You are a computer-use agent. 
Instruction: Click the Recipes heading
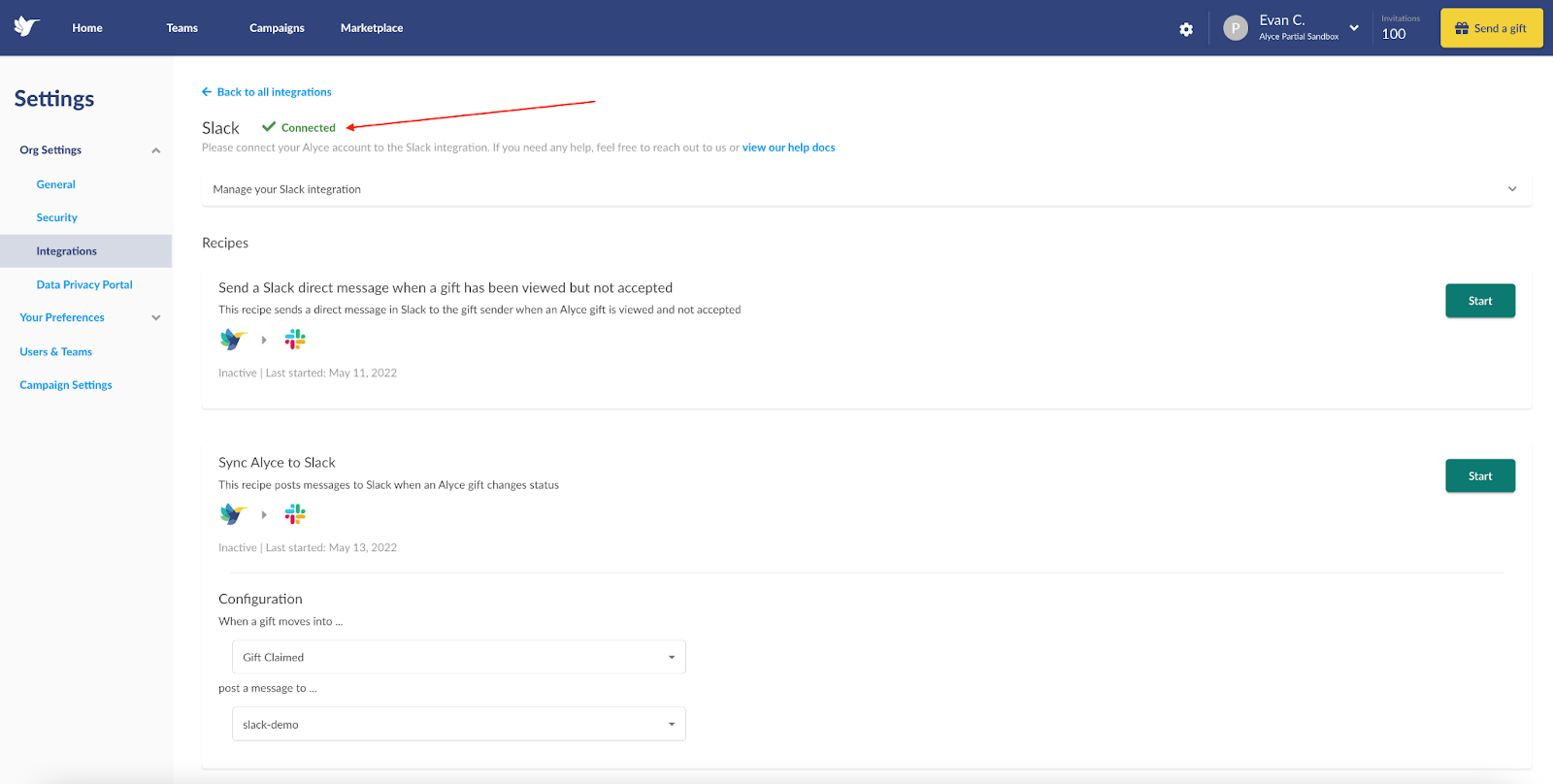pos(225,243)
